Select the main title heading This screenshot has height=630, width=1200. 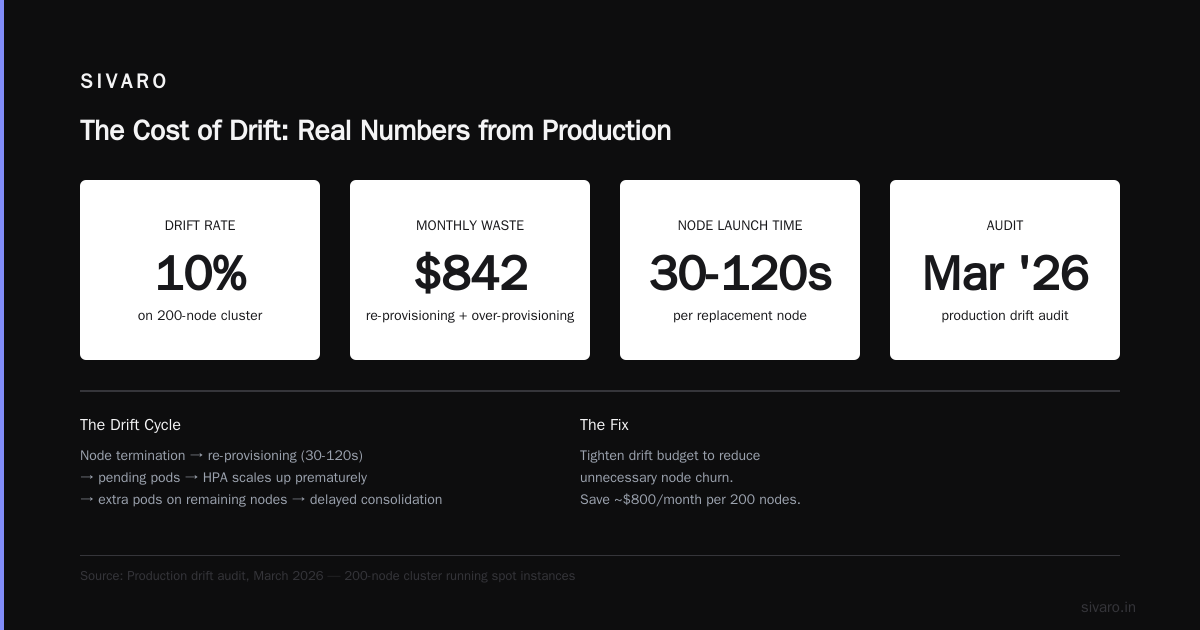pos(375,131)
